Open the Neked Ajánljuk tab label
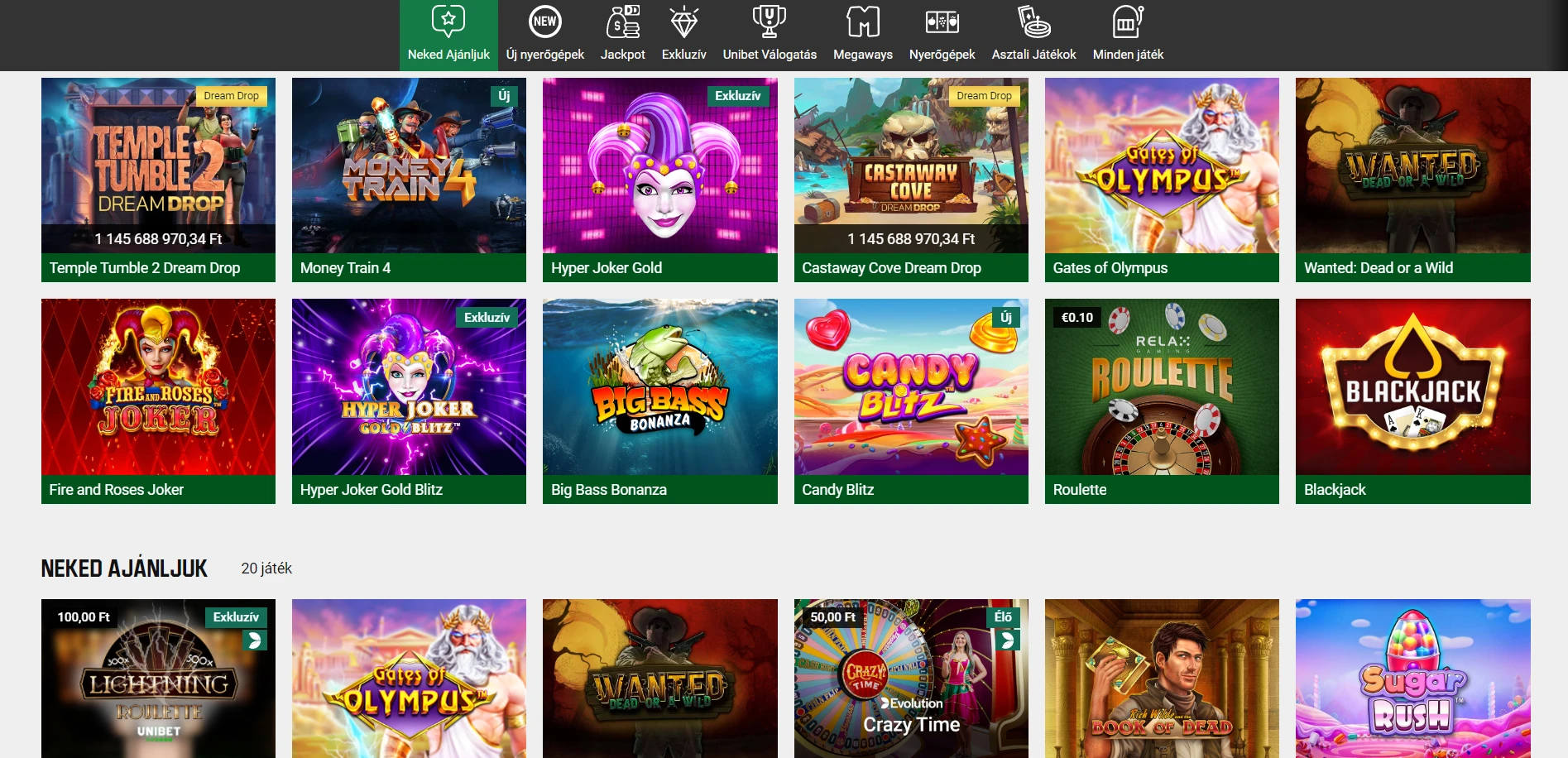The width and height of the screenshot is (1568, 758). click(x=448, y=55)
